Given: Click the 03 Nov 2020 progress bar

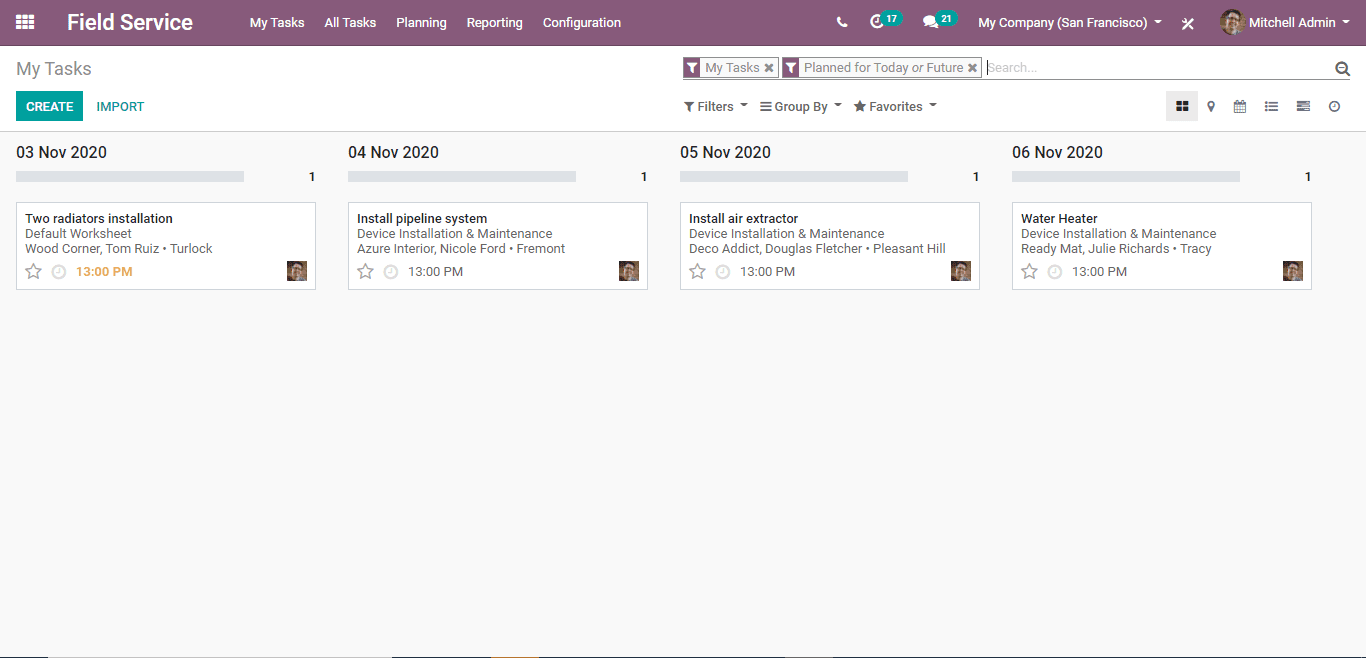Looking at the screenshot, I should 130,176.
